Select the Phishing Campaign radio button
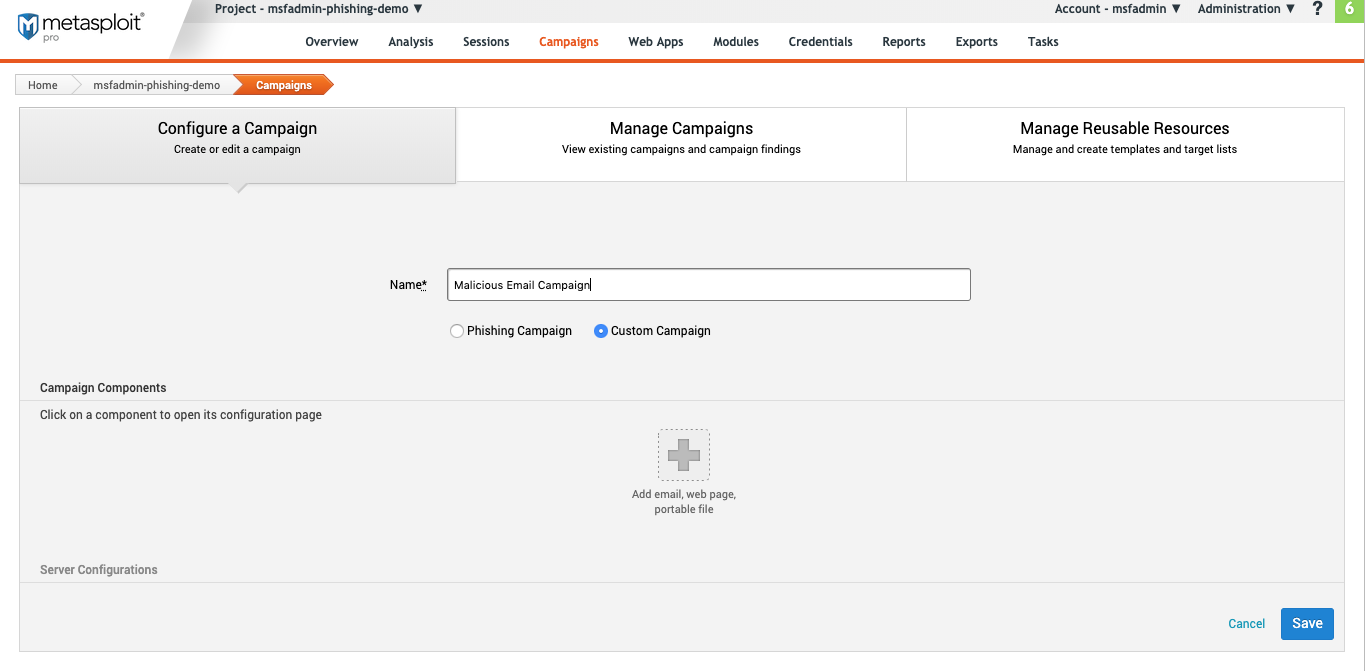 pyautogui.click(x=458, y=331)
